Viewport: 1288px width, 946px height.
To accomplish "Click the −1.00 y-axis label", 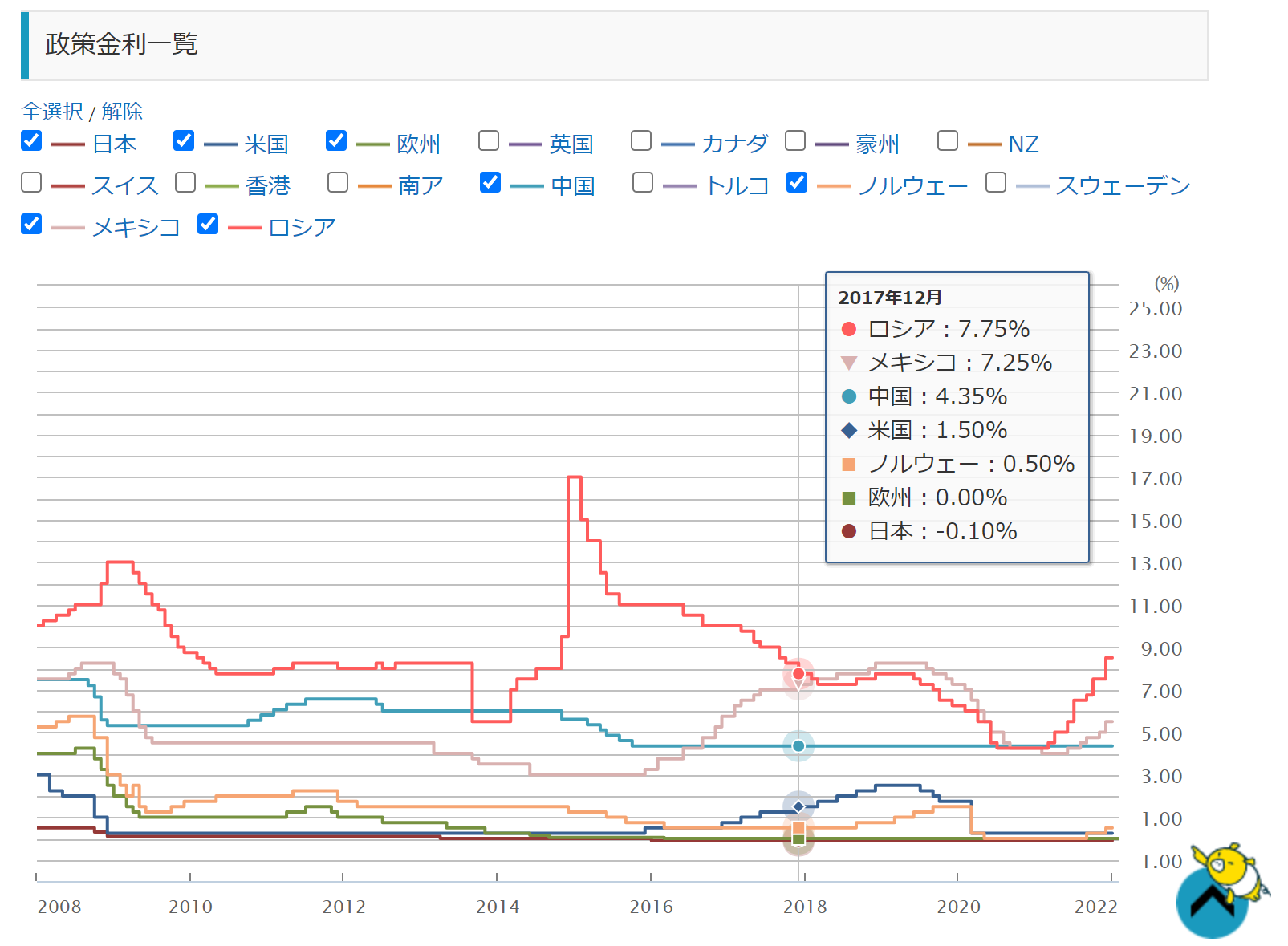I will pos(1156,861).
